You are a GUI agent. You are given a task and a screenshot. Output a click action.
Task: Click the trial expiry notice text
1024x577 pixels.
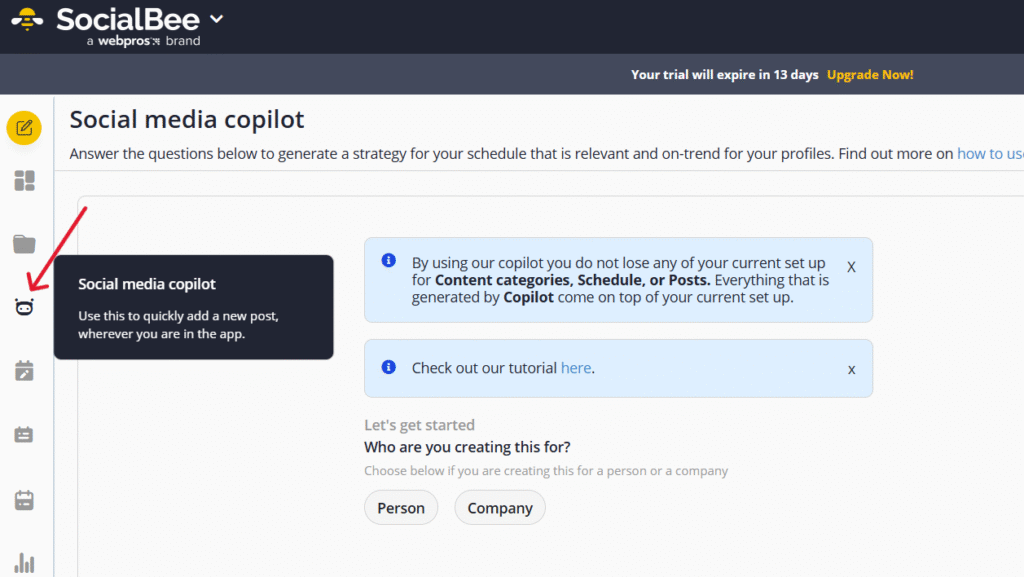(x=724, y=75)
